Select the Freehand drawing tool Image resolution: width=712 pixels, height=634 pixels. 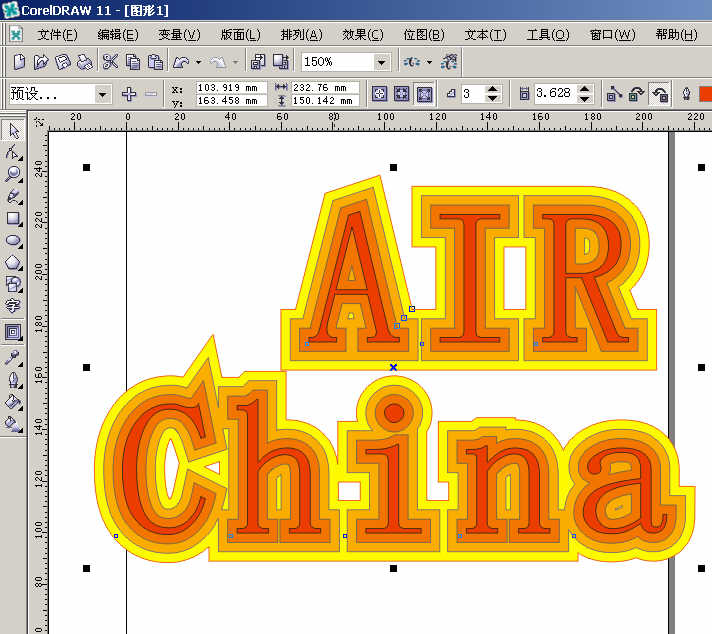[13, 197]
